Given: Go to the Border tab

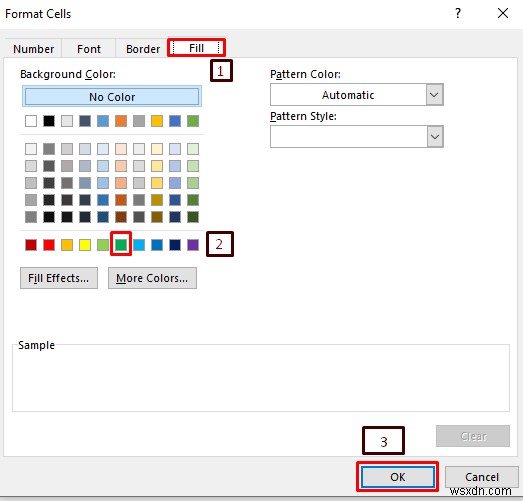Looking at the screenshot, I should point(143,49).
